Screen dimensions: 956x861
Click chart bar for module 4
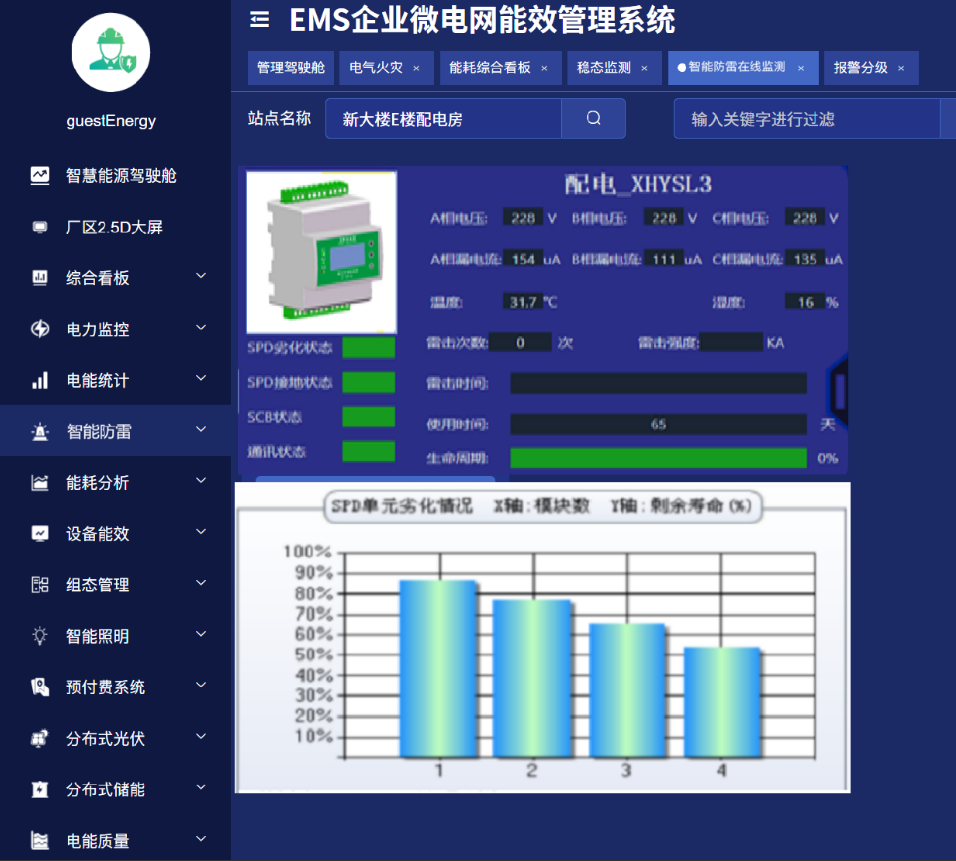click(x=722, y=702)
